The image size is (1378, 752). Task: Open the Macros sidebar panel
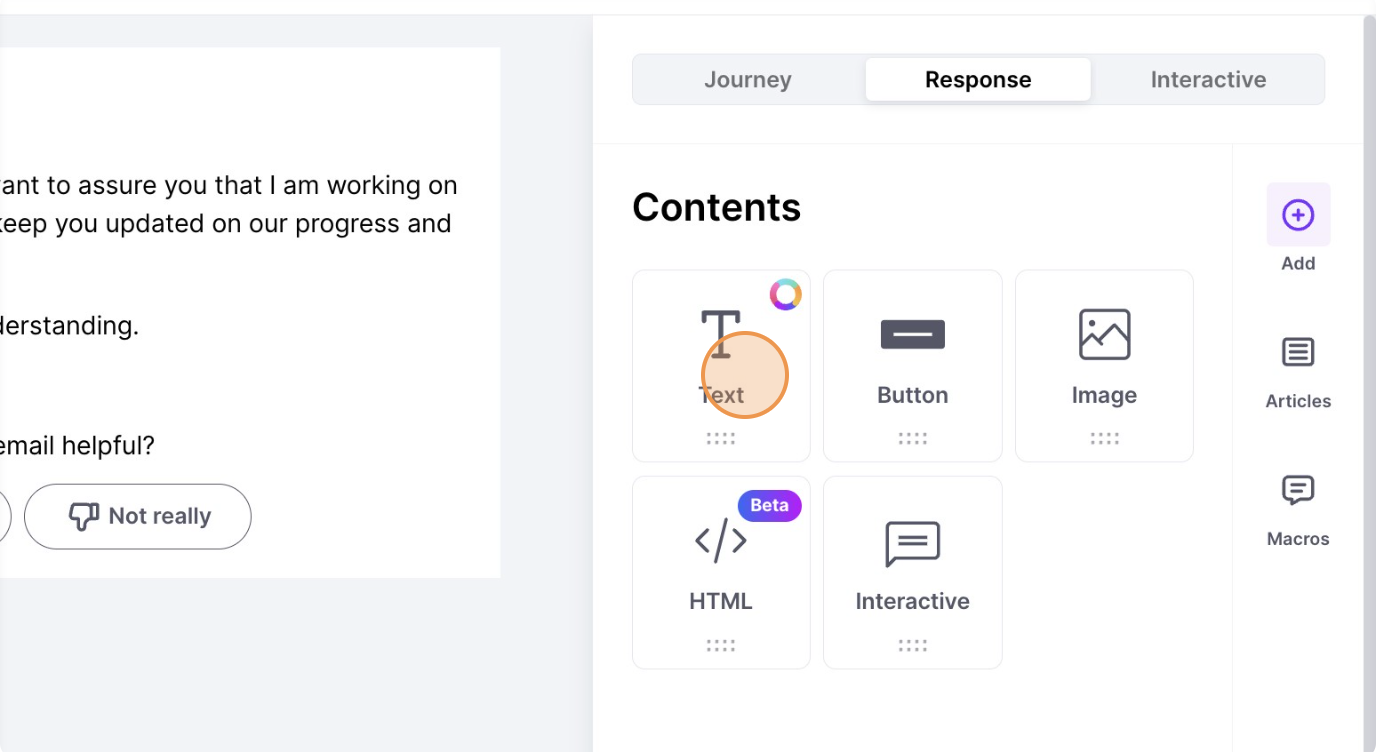pos(1298,510)
